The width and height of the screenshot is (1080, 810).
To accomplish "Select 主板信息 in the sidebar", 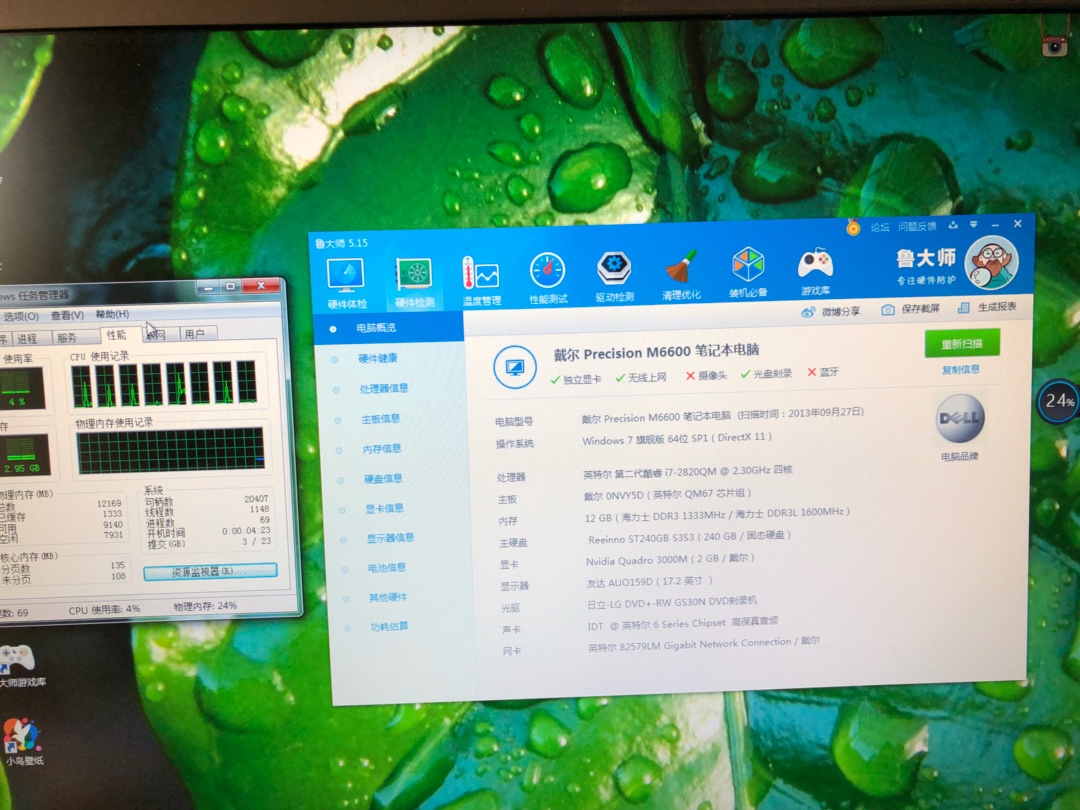I will point(380,419).
